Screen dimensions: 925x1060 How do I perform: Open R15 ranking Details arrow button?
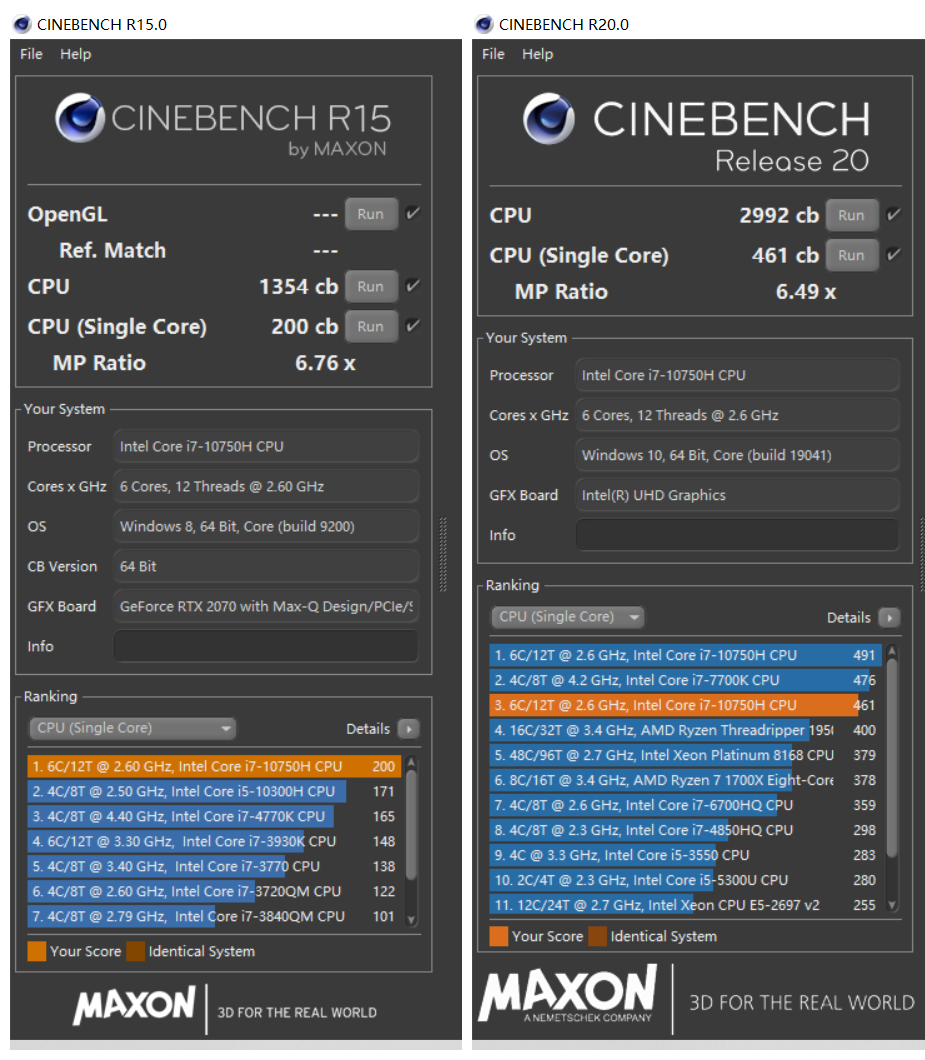408,729
